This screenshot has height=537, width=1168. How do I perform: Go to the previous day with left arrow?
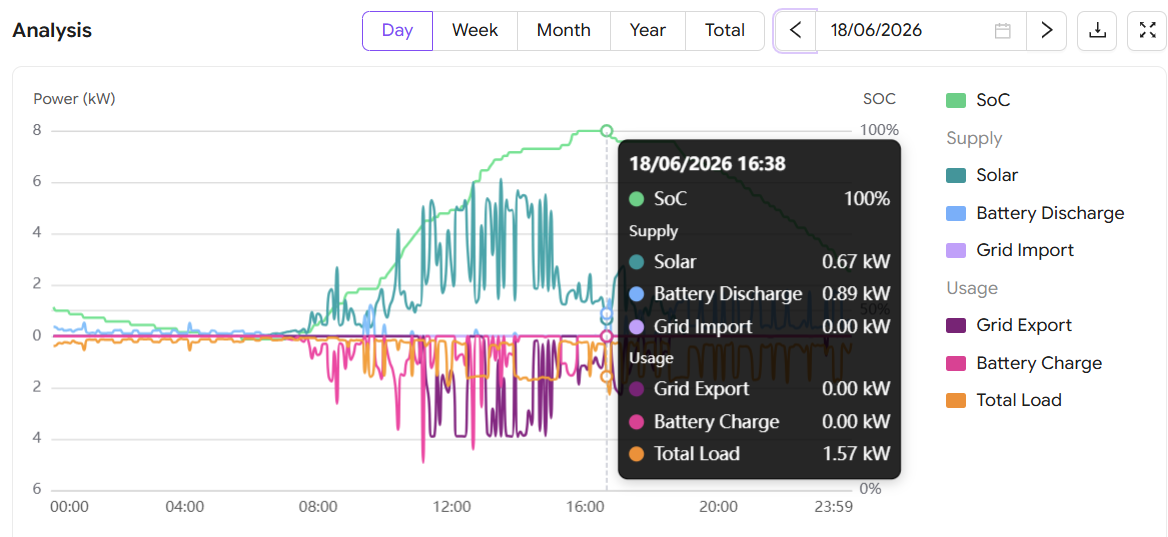(796, 31)
